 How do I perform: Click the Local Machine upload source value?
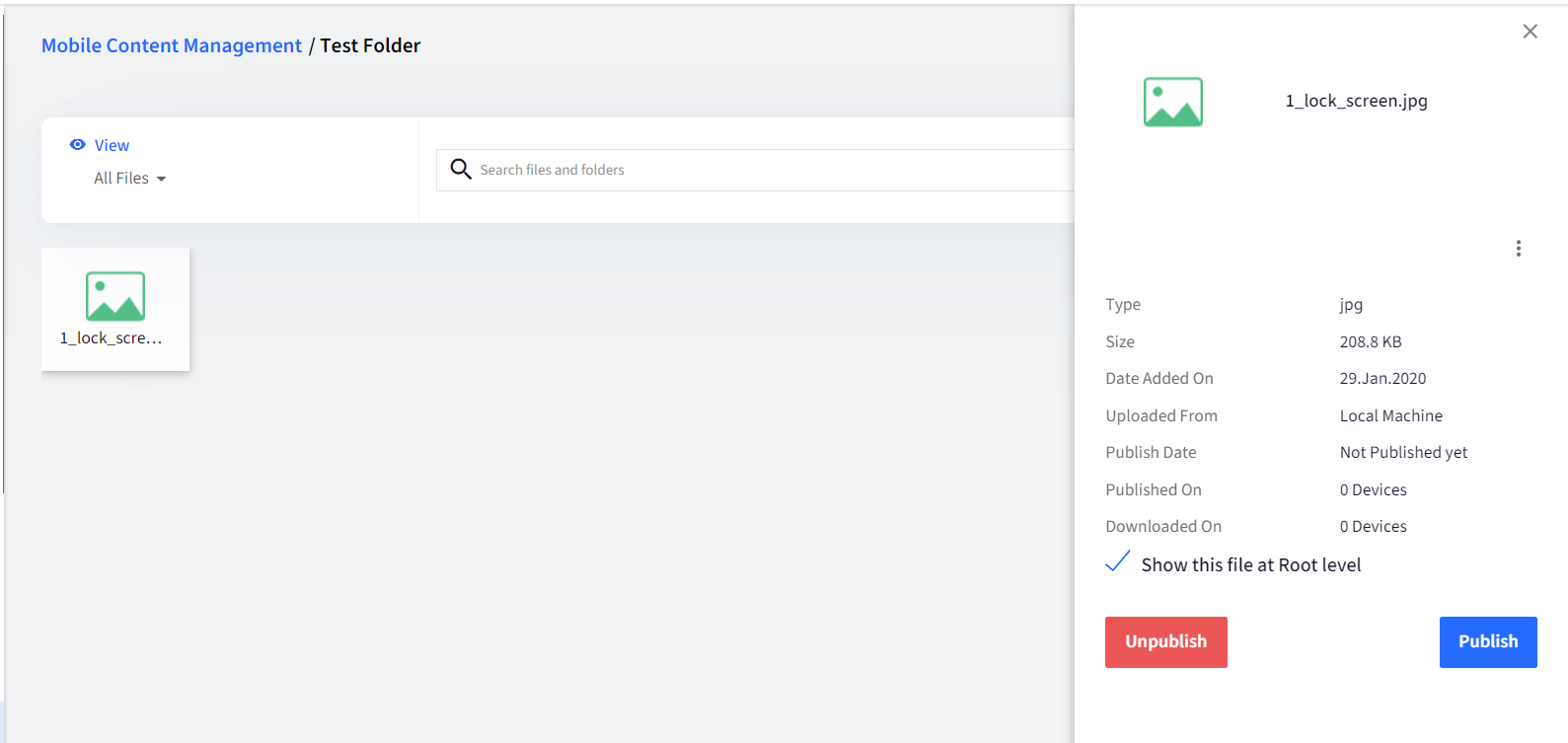click(1390, 416)
